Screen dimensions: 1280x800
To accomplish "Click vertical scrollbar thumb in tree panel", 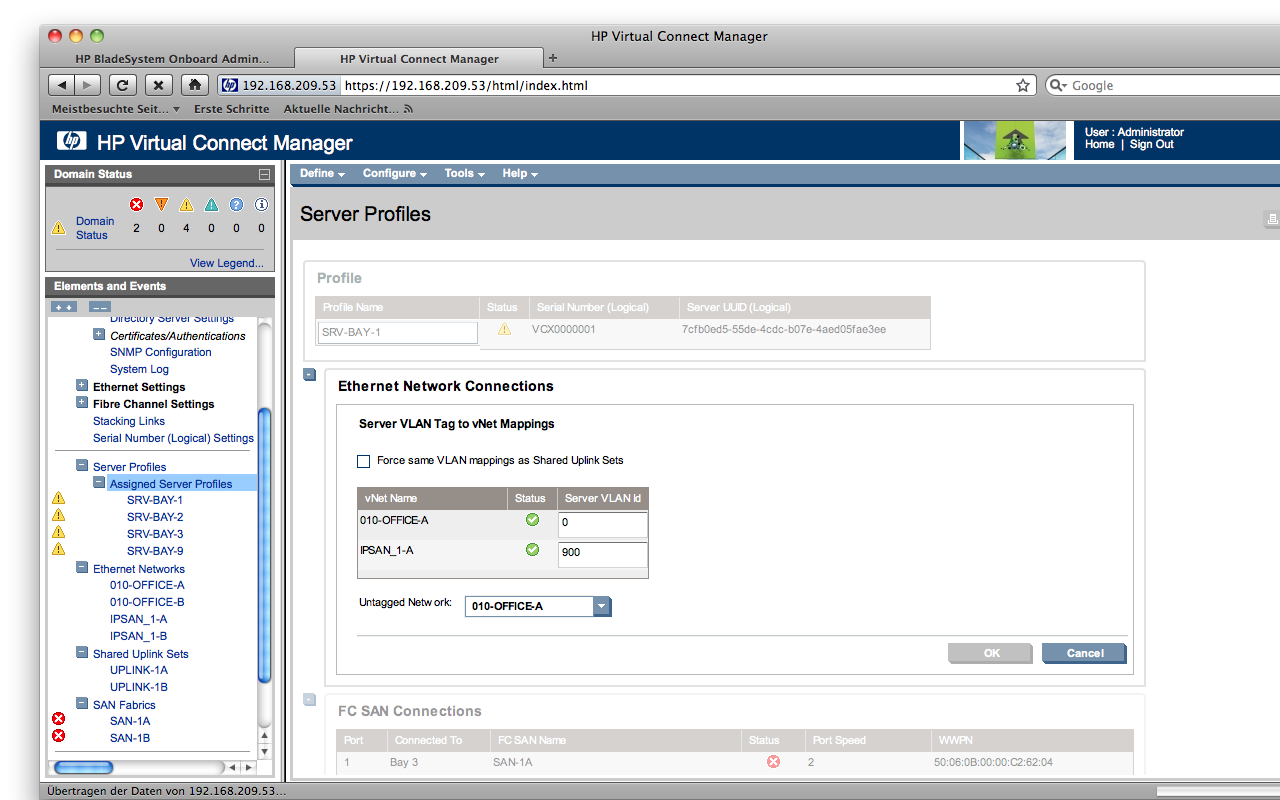I will (264, 545).
